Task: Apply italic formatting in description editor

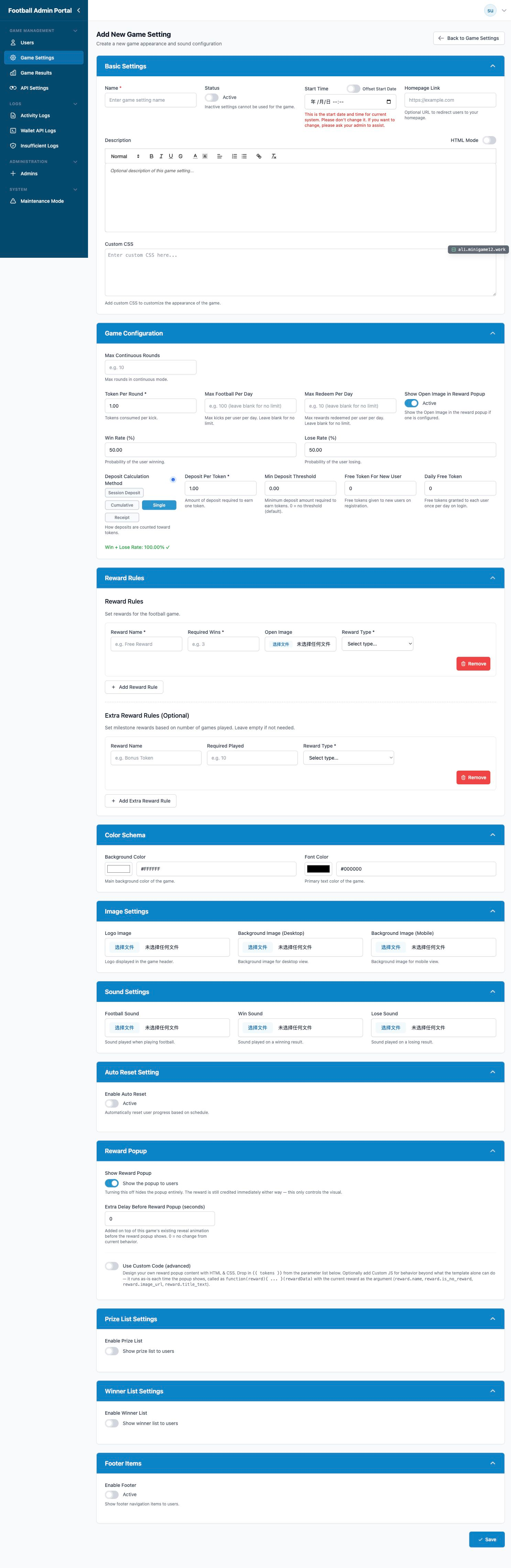Action: click(161, 156)
